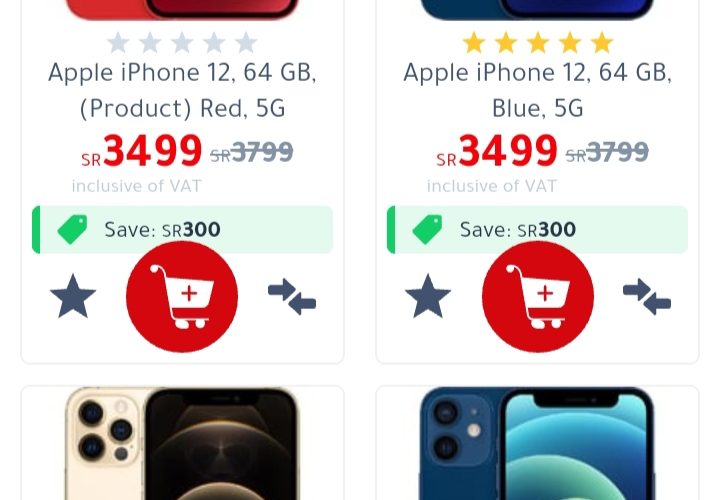
Task: Click the blue iPhone image at top right
Action: pyautogui.click(x=537, y=10)
